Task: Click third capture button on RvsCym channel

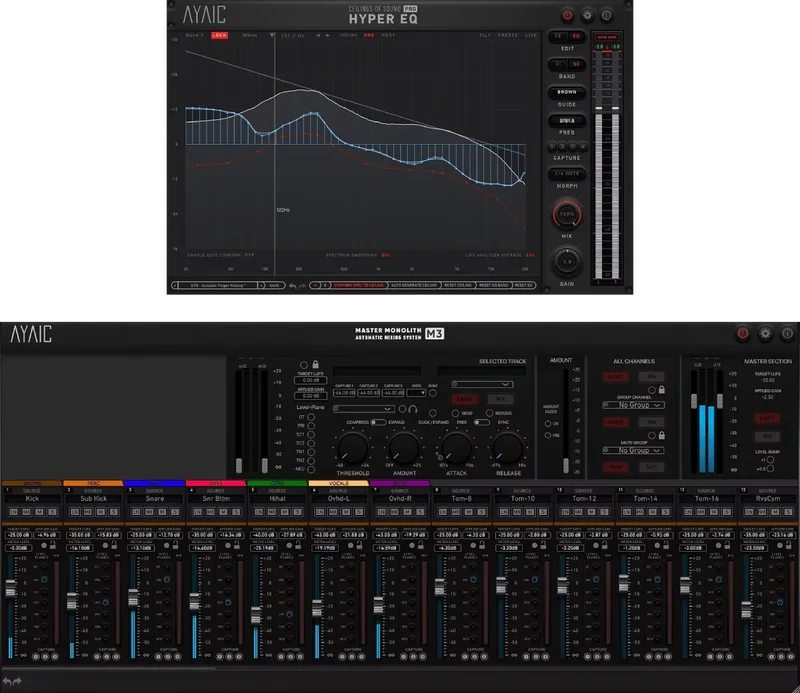Action: [790, 656]
